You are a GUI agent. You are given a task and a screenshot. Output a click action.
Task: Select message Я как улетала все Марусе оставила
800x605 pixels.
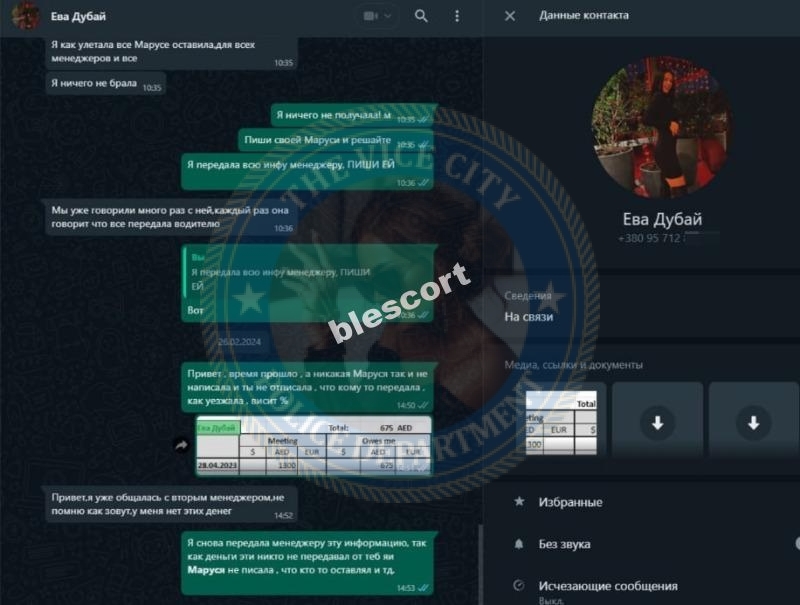click(172, 52)
